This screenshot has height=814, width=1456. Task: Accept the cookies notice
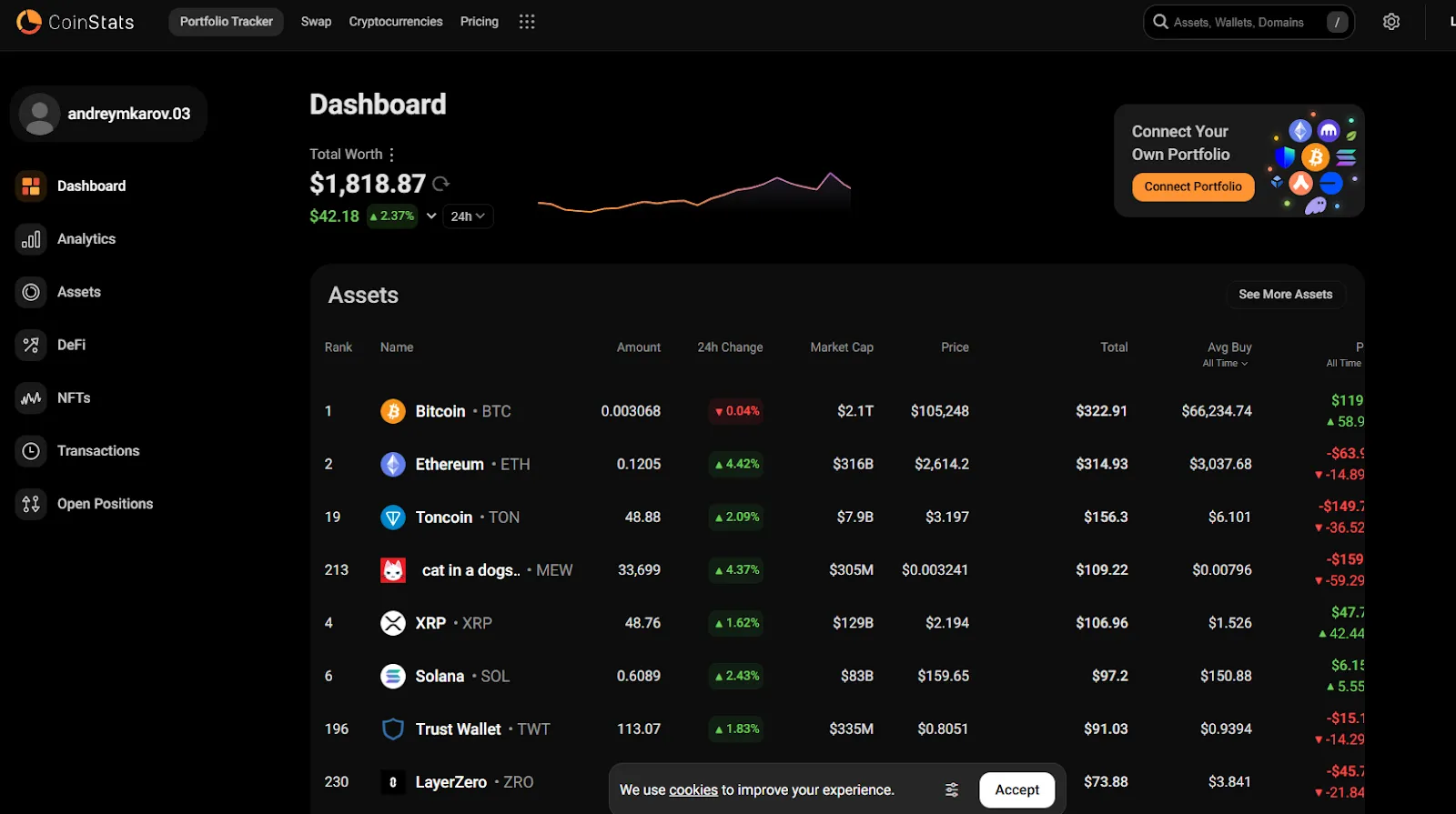(x=1016, y=789)
